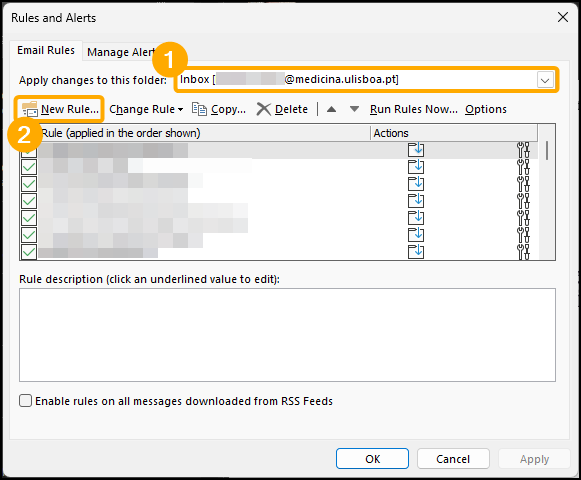Move rule up with triangle arrow
Screen dimensions: 581x480
(x=332, y=109)
